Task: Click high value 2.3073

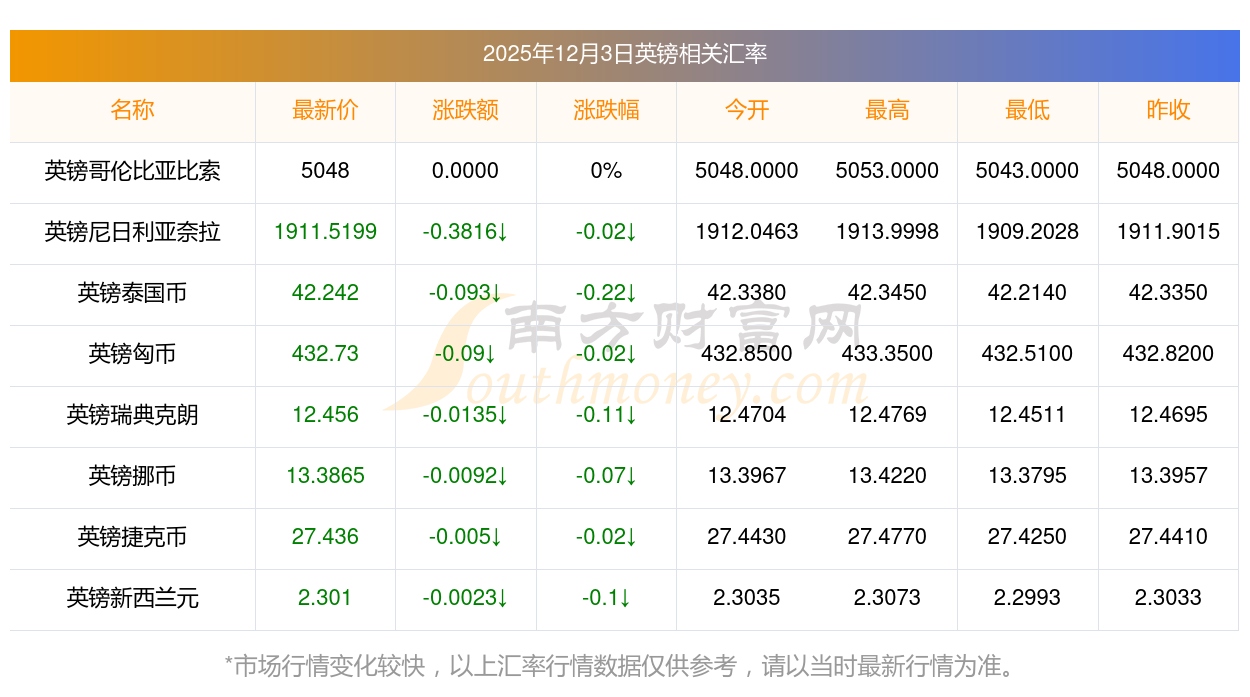Action: 887,598
